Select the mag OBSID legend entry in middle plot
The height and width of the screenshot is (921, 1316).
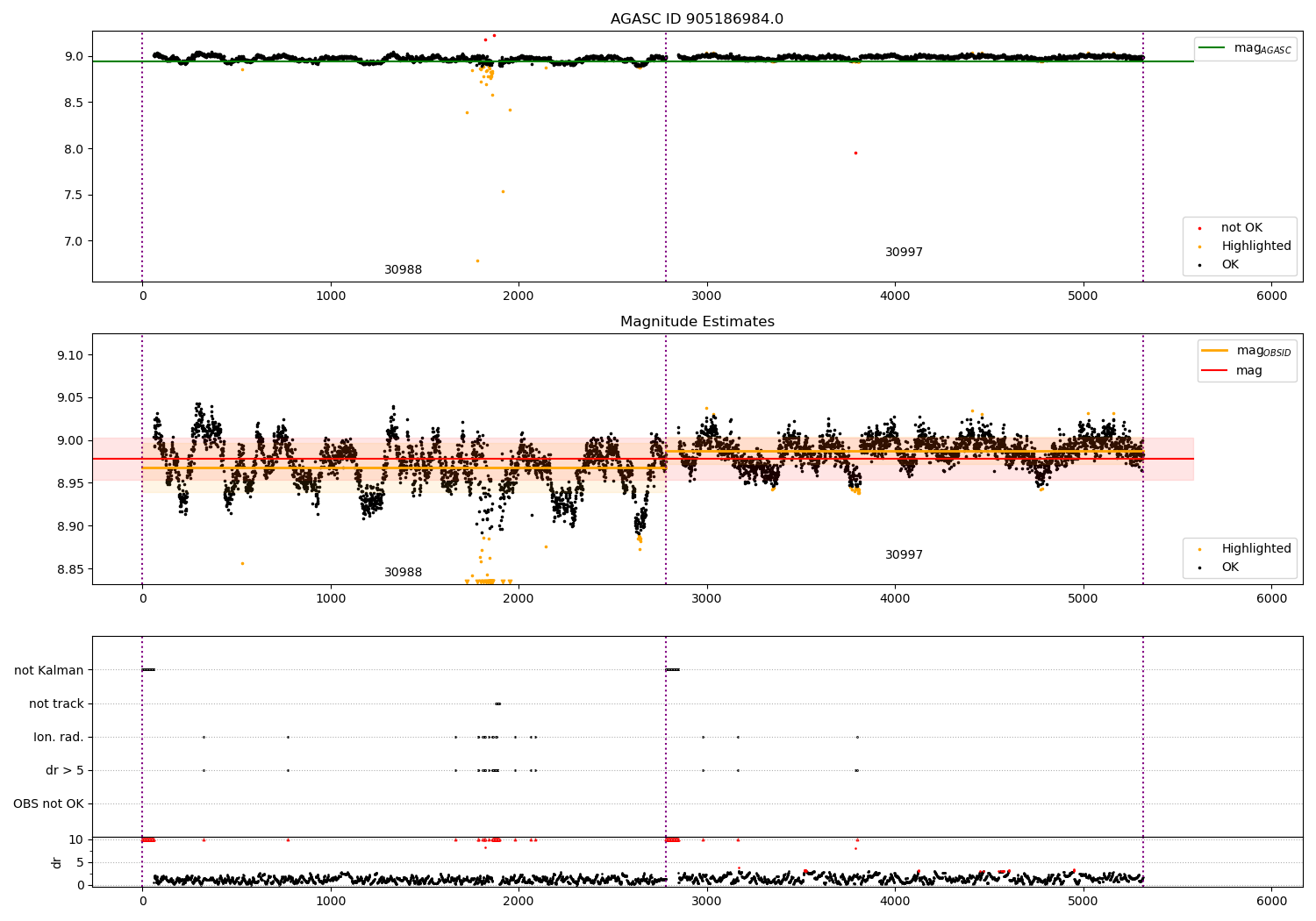1246,351
